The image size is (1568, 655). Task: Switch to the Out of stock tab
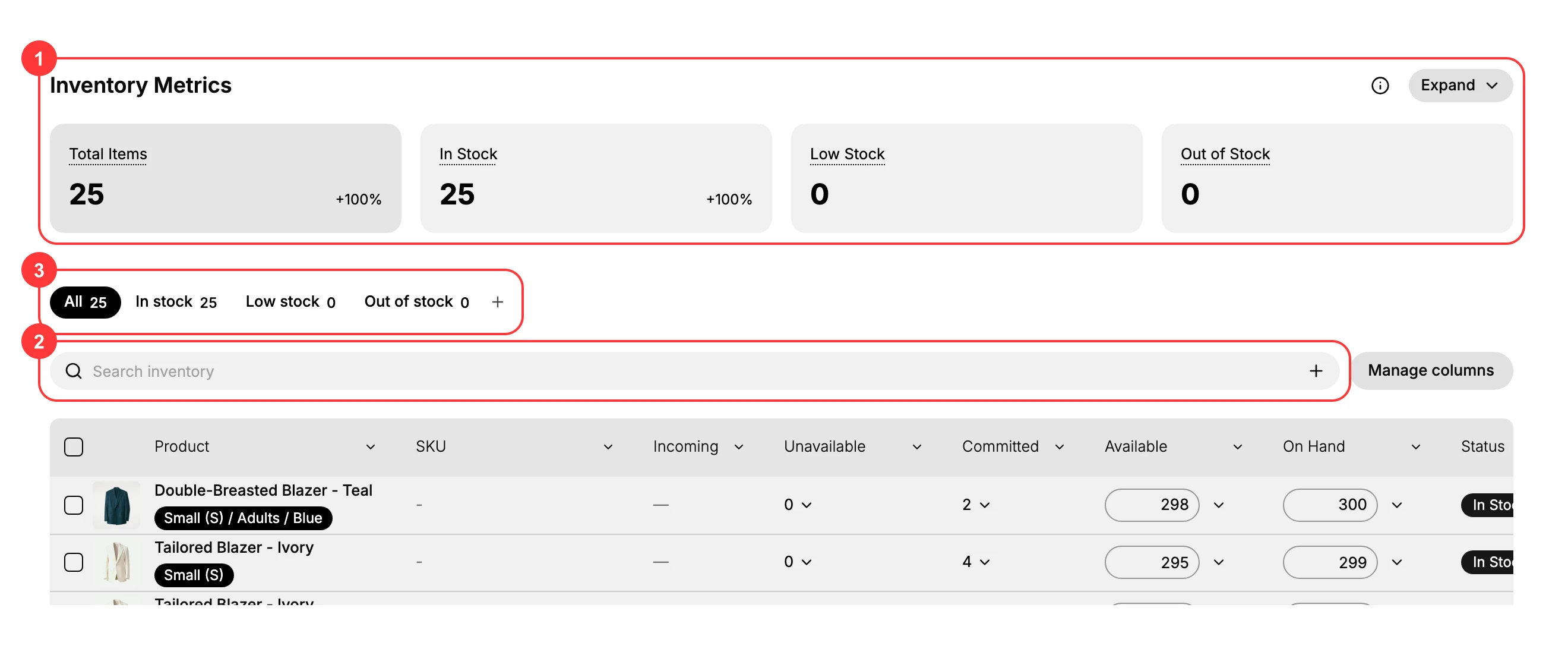point(416,301)
